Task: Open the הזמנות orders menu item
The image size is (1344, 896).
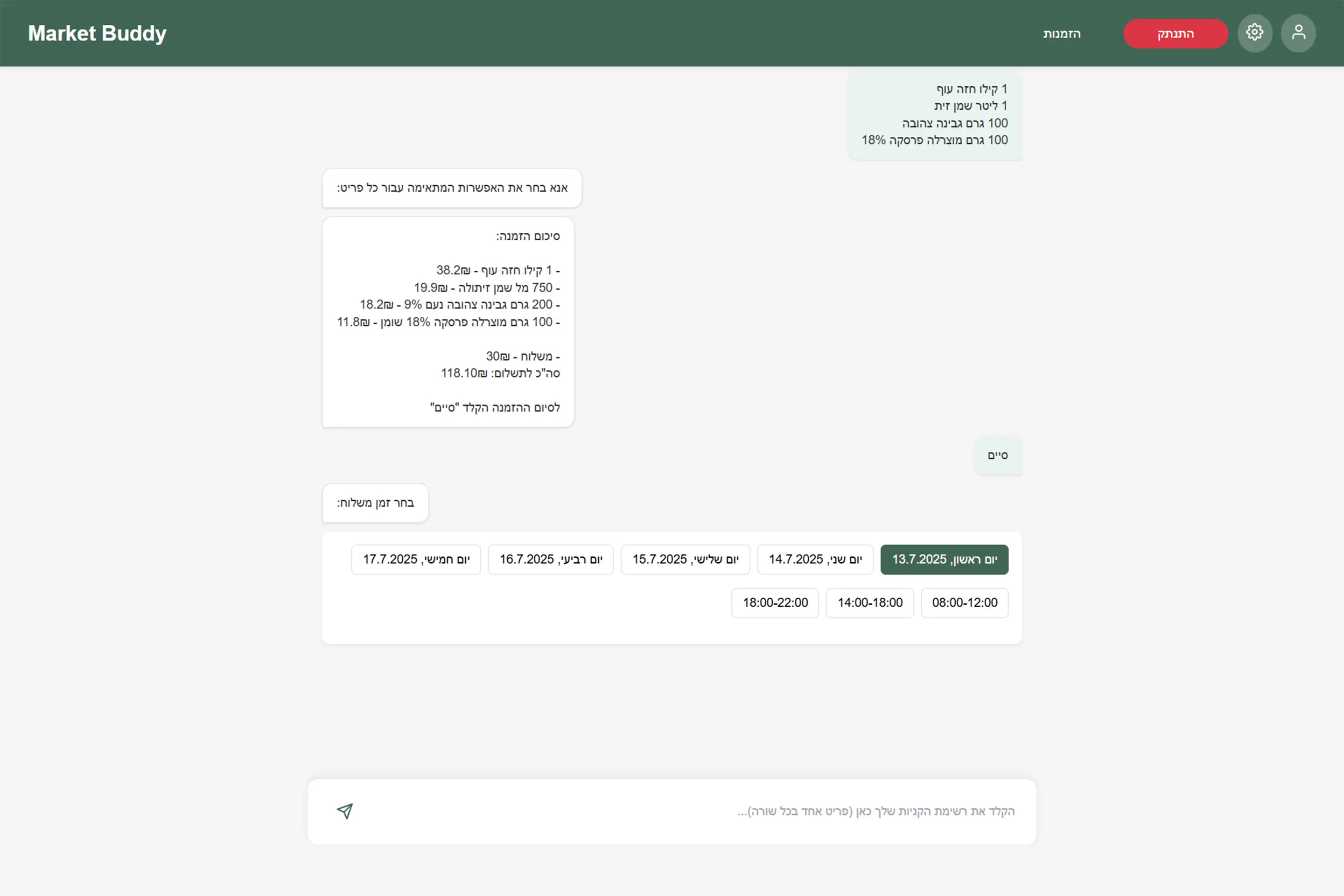Action: pos(1061,34)
